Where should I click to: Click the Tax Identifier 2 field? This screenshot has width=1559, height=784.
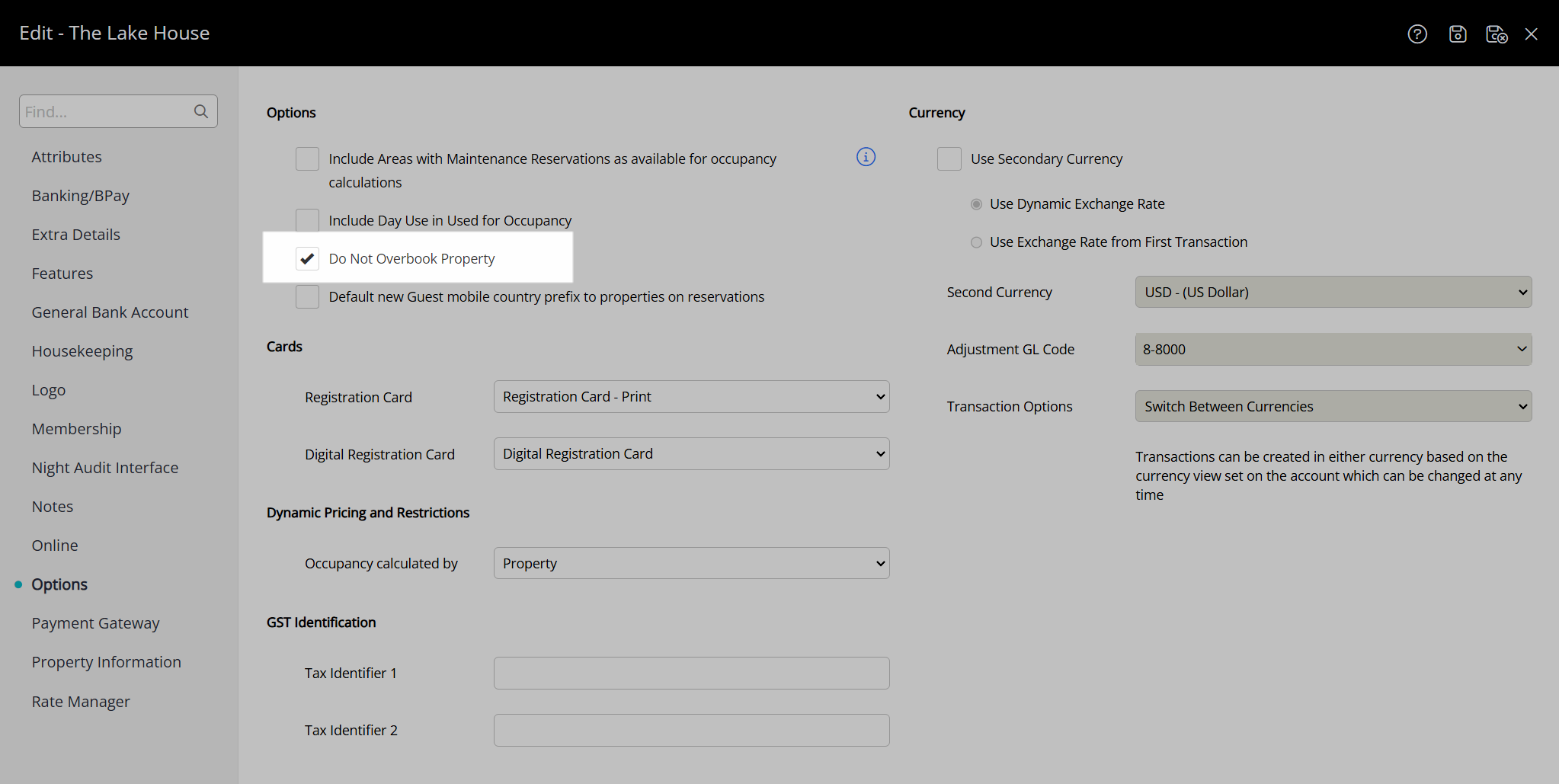point(691,730)
